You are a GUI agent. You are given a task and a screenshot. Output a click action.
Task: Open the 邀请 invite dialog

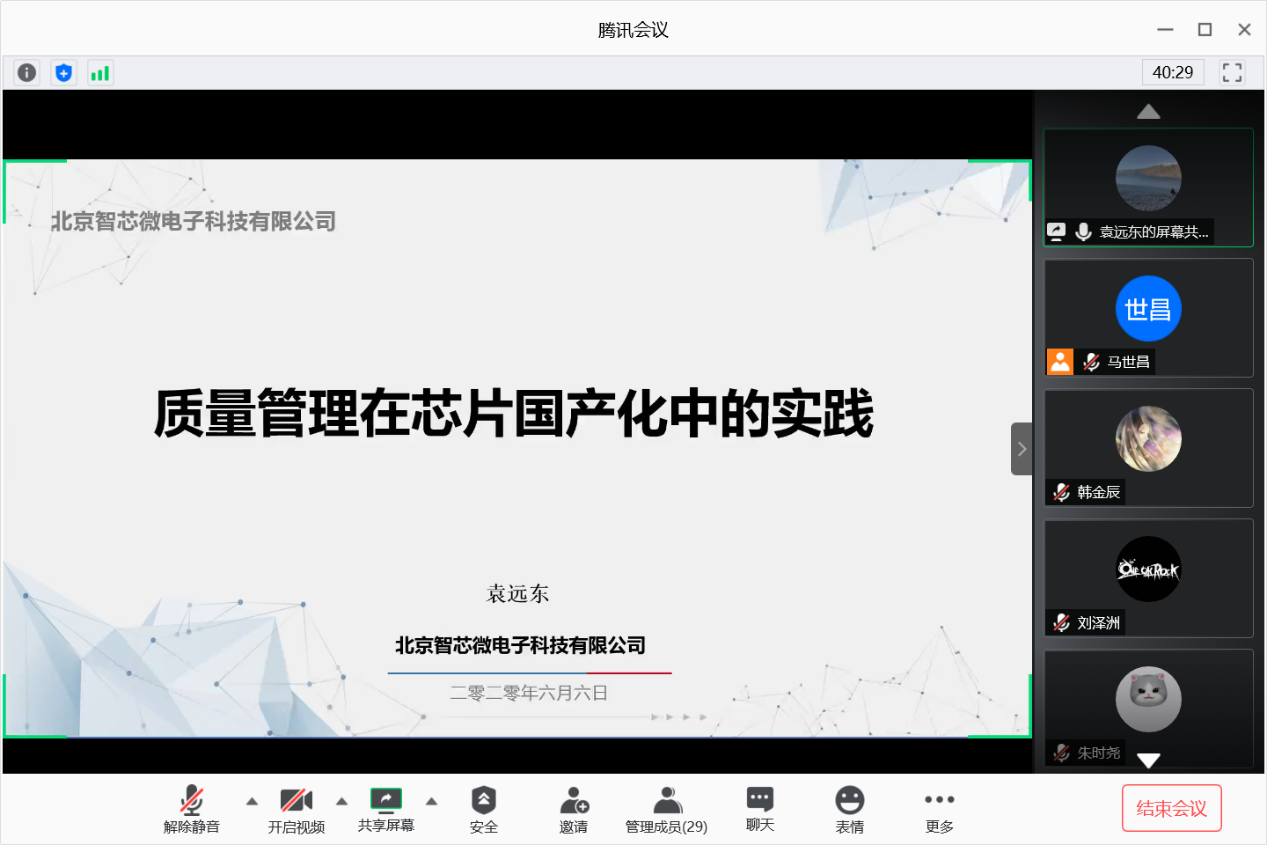coord(573,809)
